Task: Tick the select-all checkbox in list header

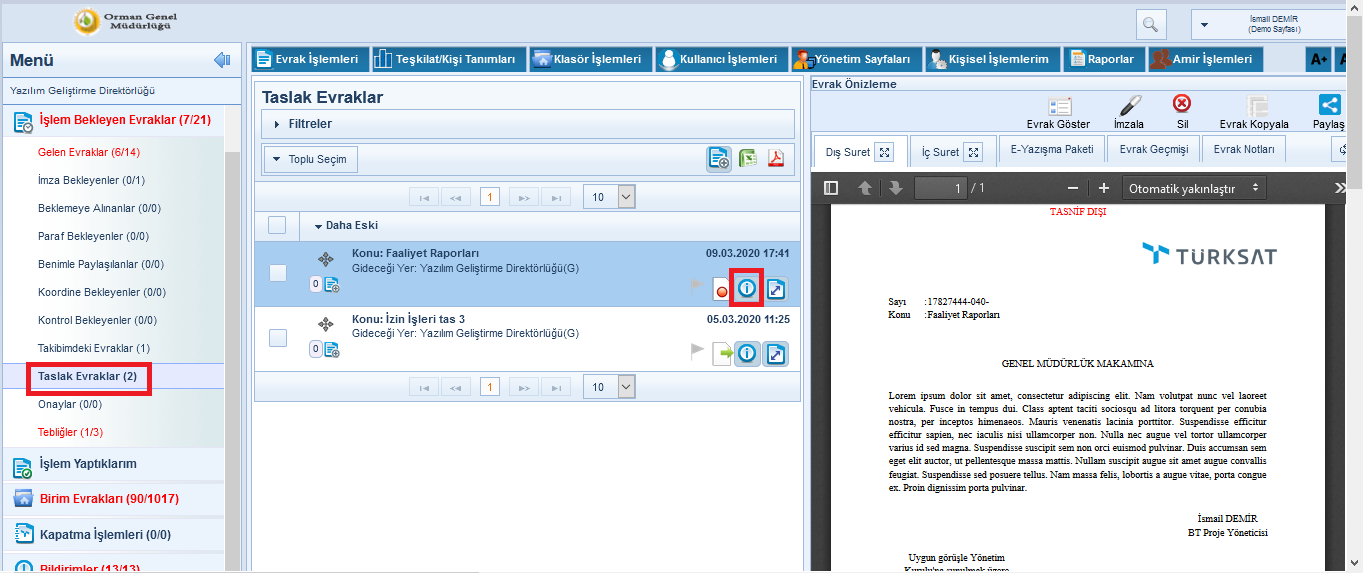Action: pos(277,225)
